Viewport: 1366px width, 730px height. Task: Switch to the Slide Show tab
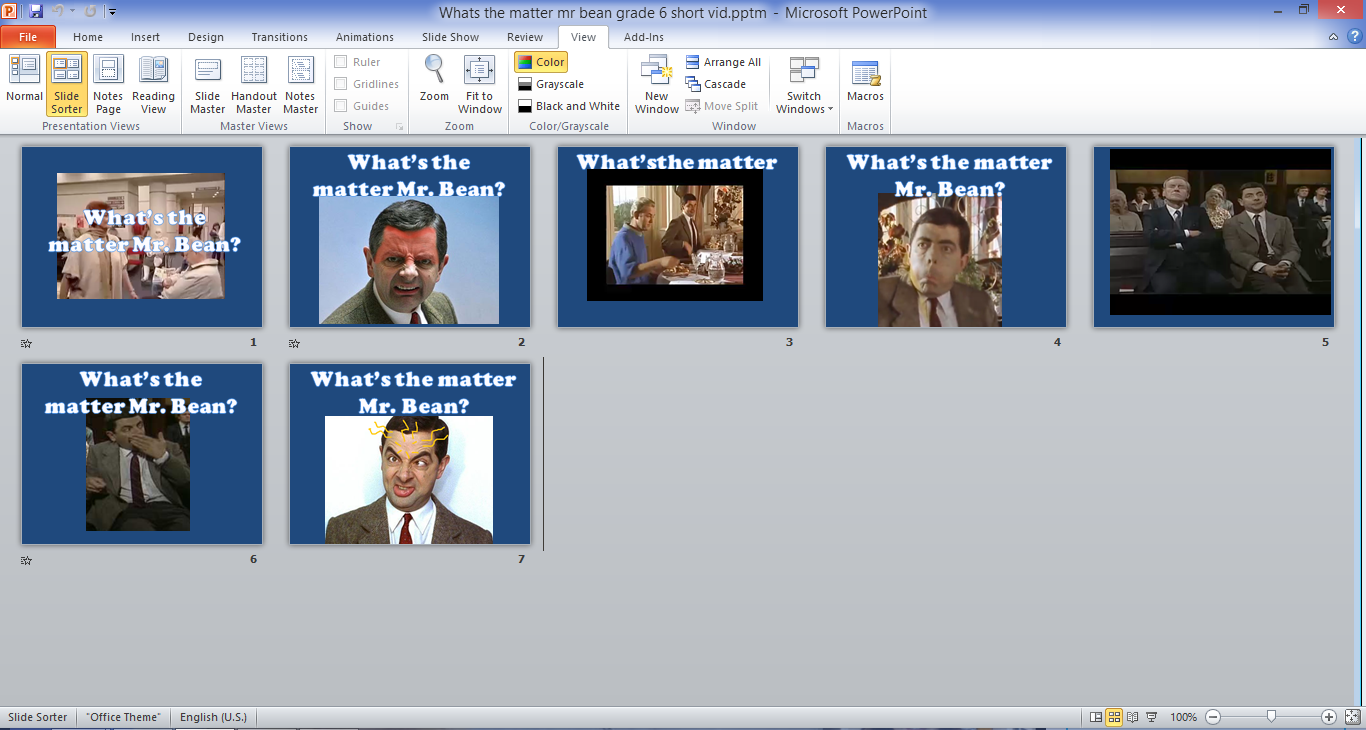pyautogui.click(x=451, y=37)
